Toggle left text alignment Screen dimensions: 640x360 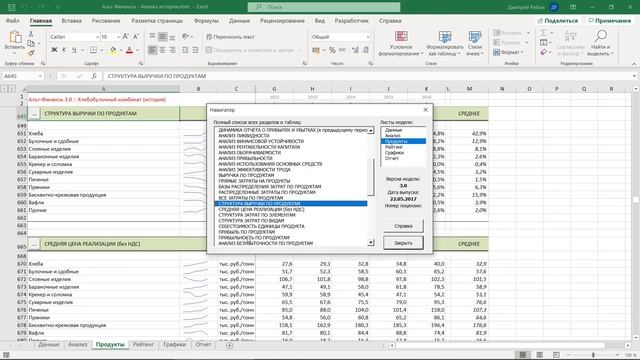click(x=152, y=50)
